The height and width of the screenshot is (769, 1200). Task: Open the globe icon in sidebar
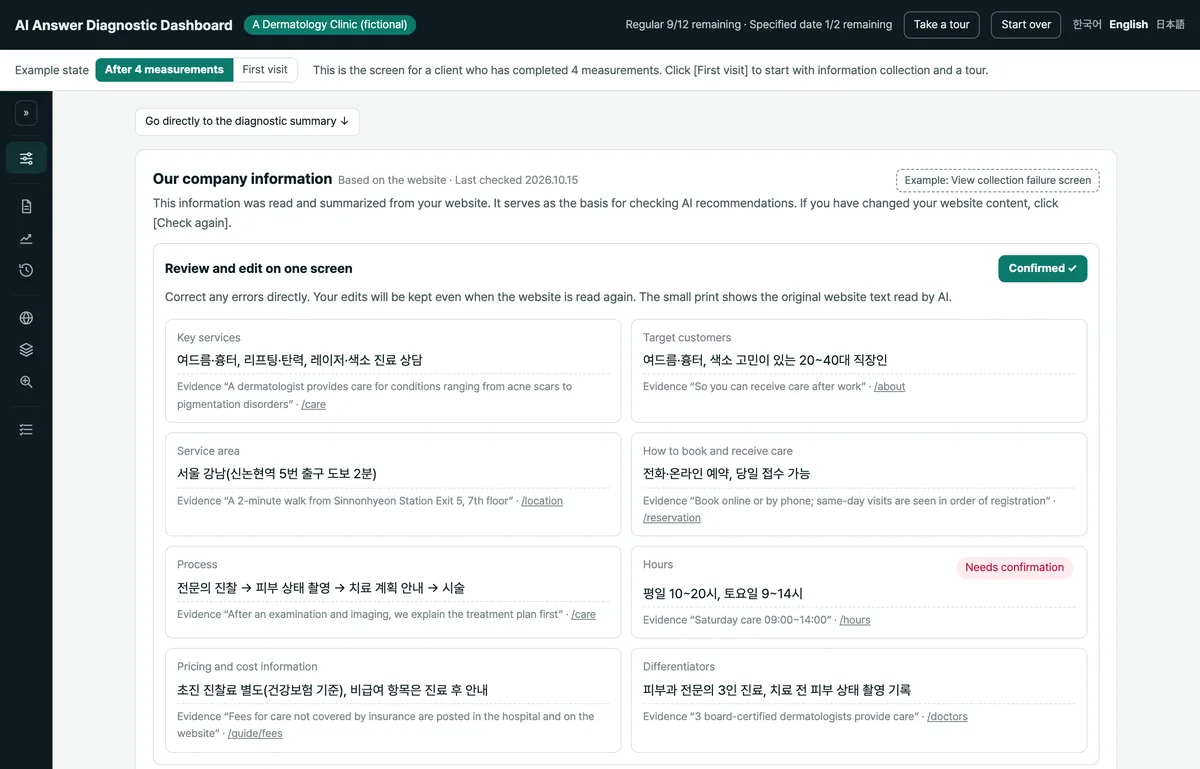click(26, 318)
